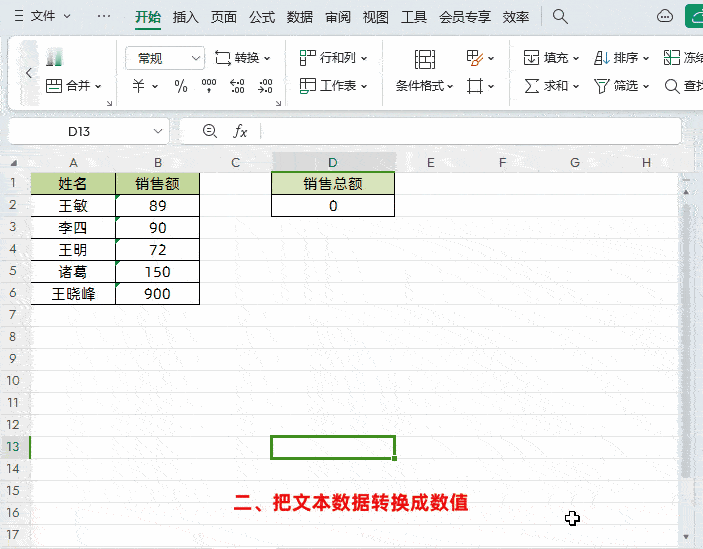Image resolution: width=703 pixels, height=549 pixels.
Task: Switch to the 视图 tab
Action: [x=376, y=17]
